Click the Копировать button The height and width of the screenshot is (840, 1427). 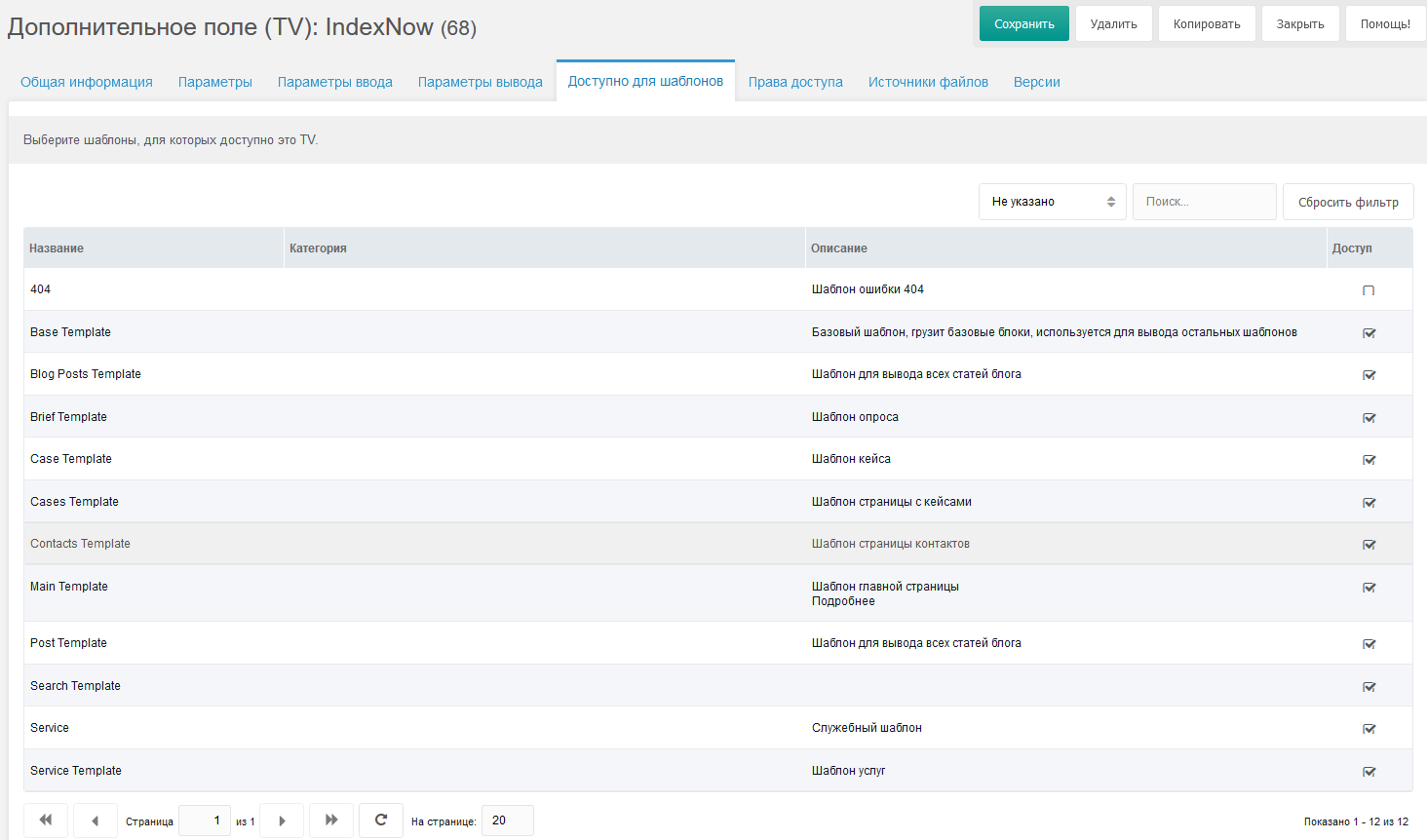[x=1207, y=23]
